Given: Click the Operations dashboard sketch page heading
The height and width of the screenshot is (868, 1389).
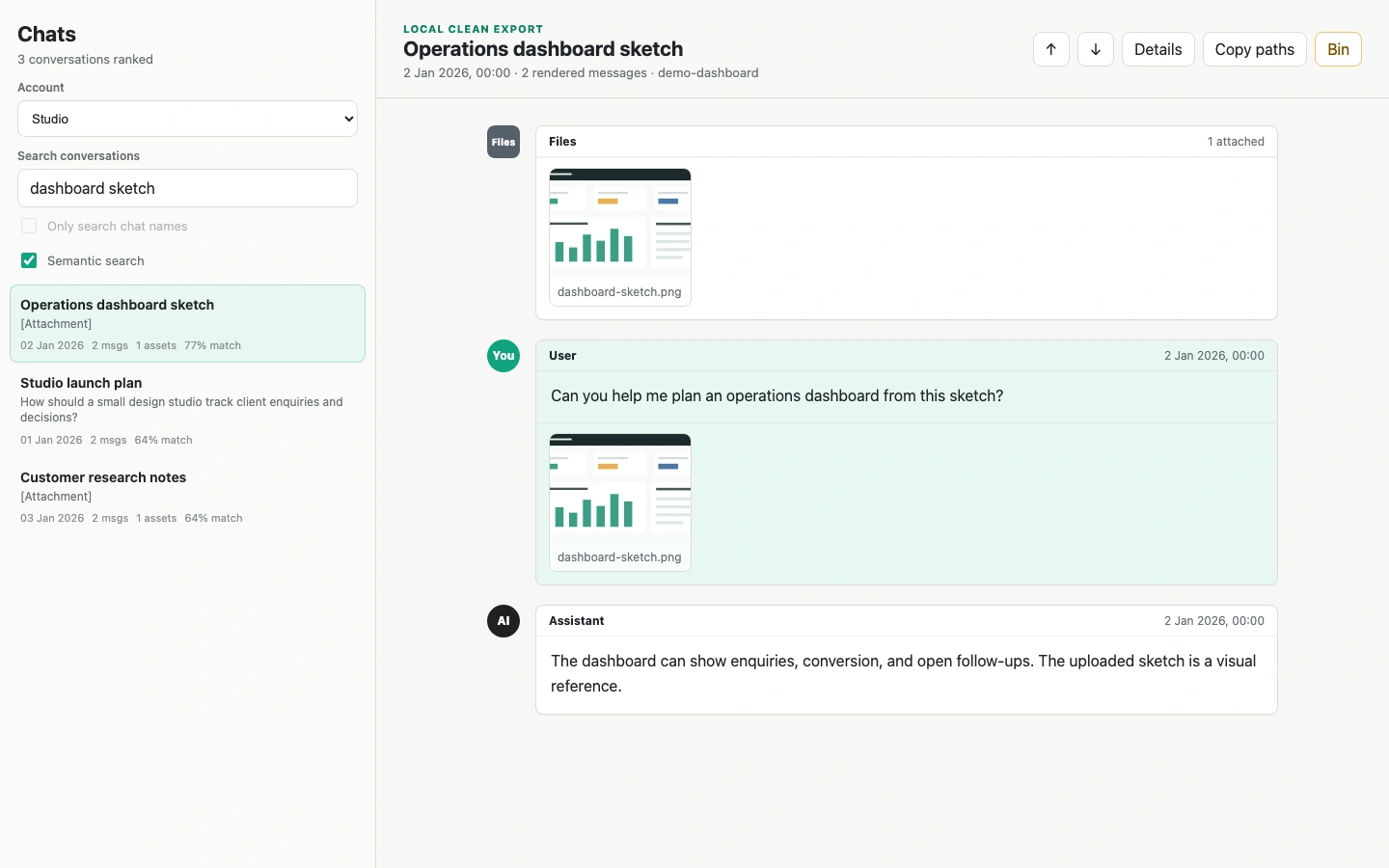Looking at the screenshot, I should click(543, 49).
